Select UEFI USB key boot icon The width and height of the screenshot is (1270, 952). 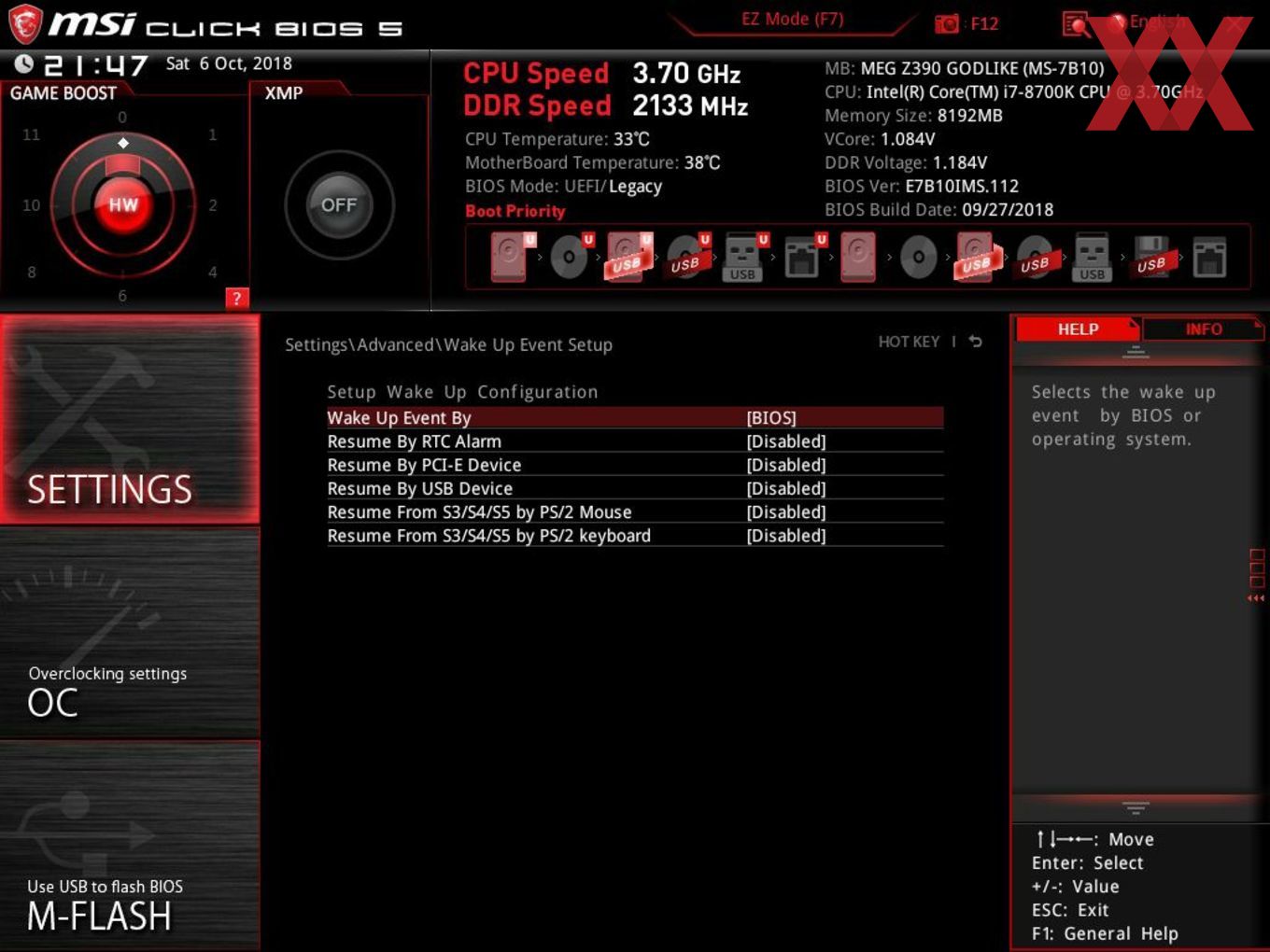click(745, 257)
